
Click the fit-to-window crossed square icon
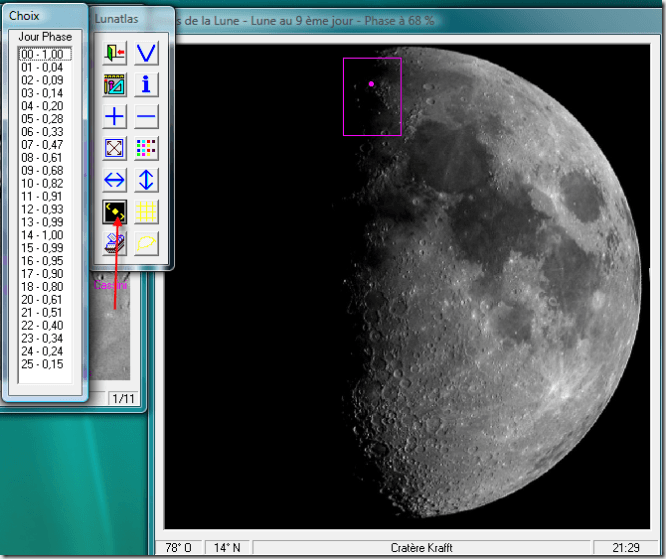(x=115, y=149)
